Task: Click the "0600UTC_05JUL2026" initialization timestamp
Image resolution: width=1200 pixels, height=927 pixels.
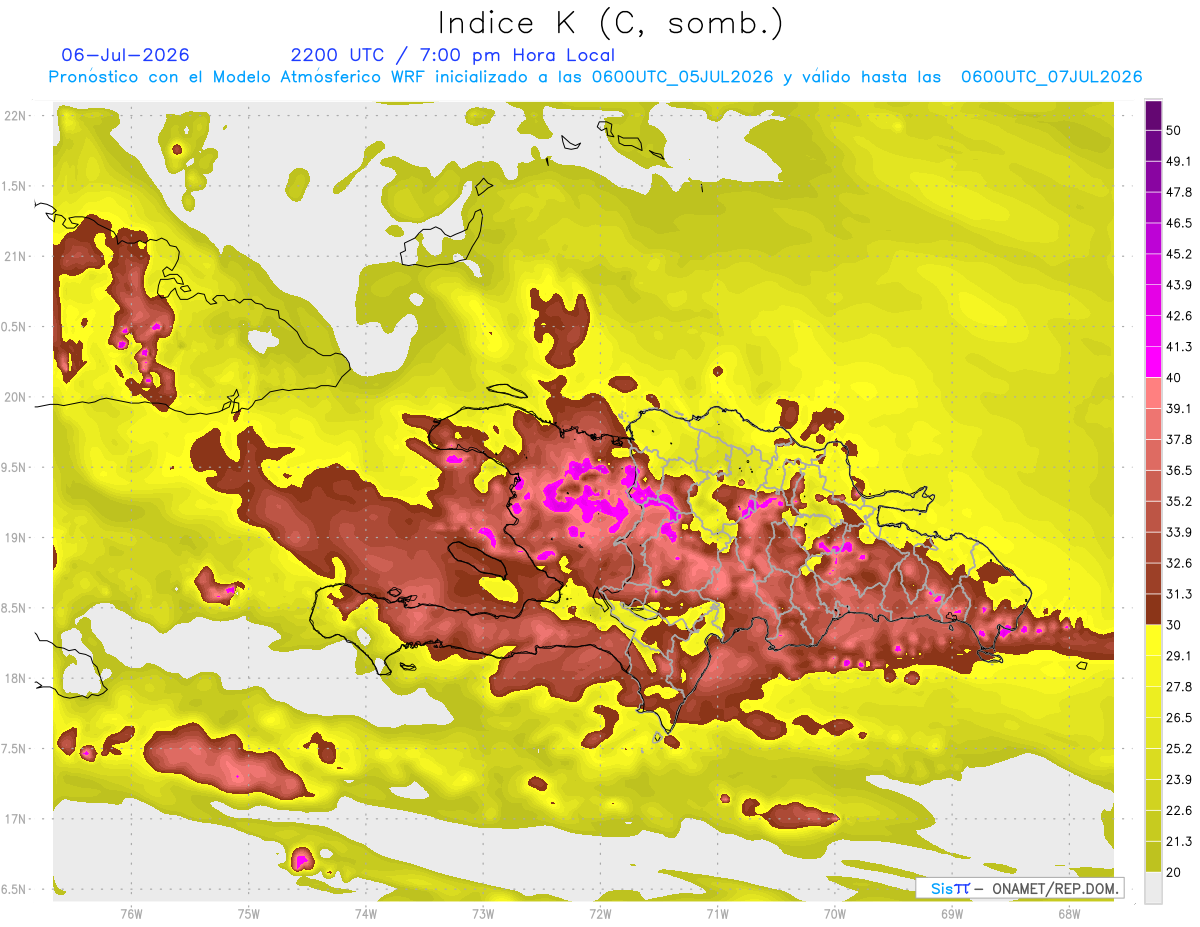Action: coord(682,77)
